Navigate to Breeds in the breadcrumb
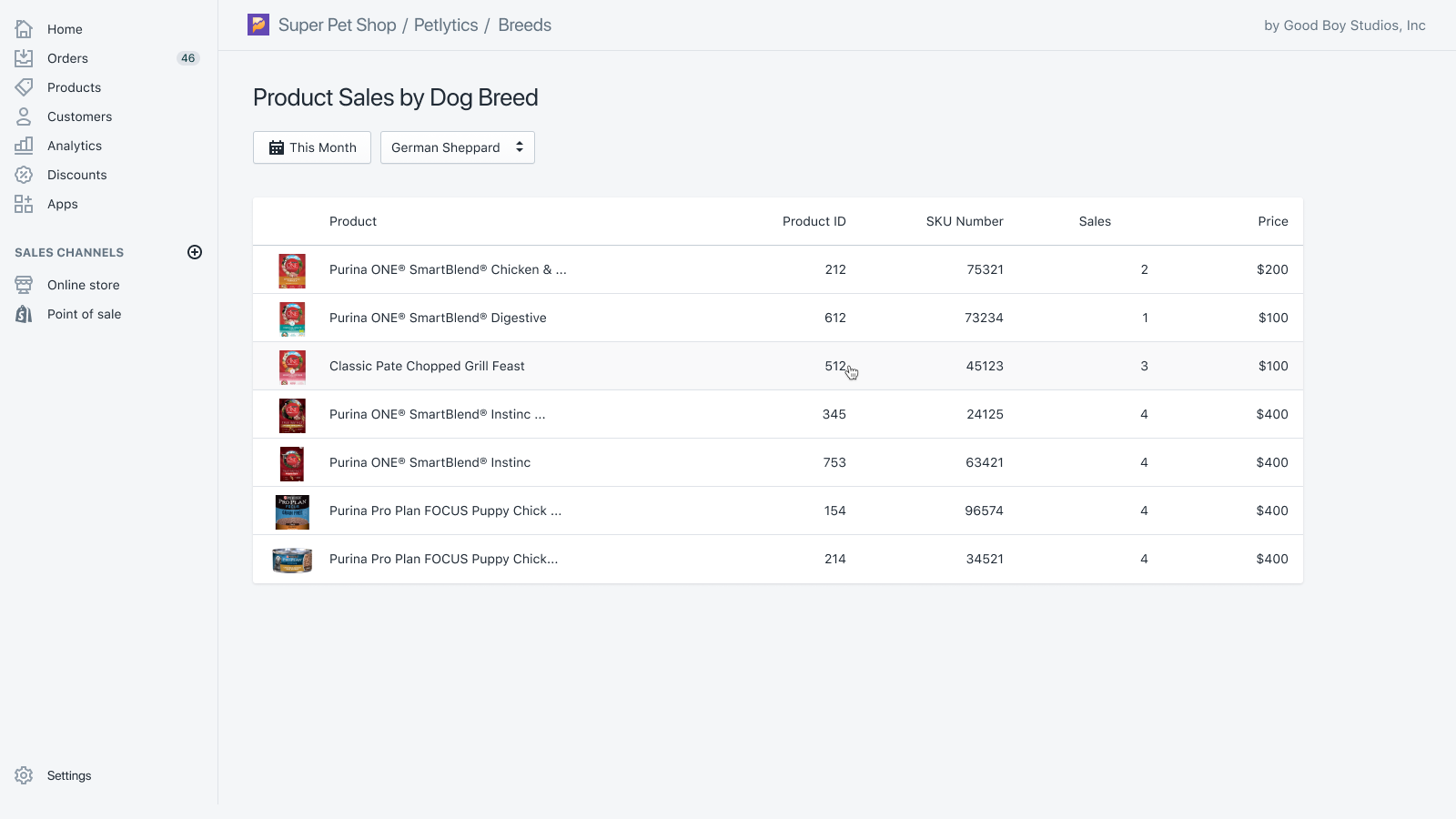This screenshot has width=1456, height=819. coord(524,25)
